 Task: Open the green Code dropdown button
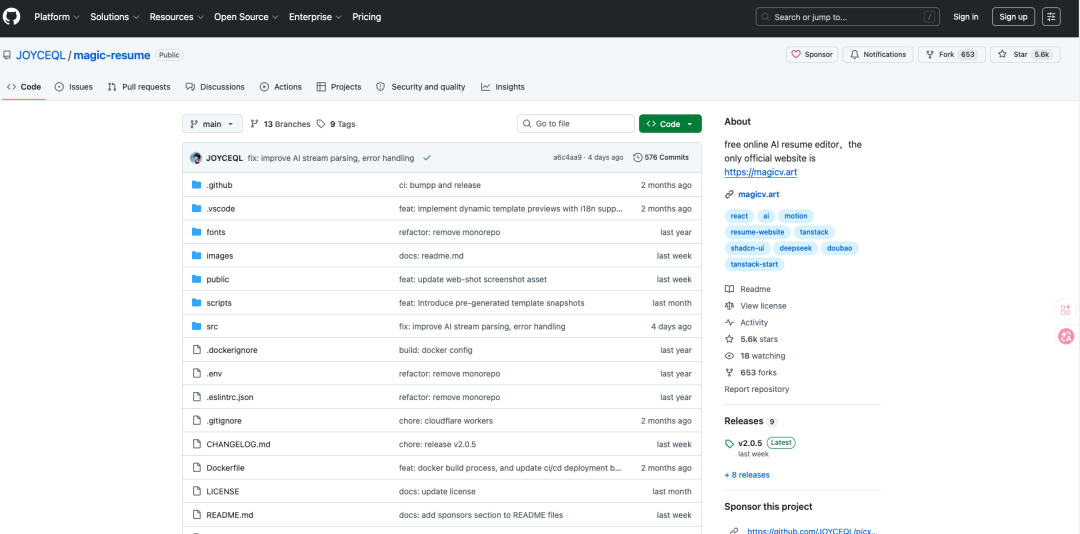coord(670,124)
